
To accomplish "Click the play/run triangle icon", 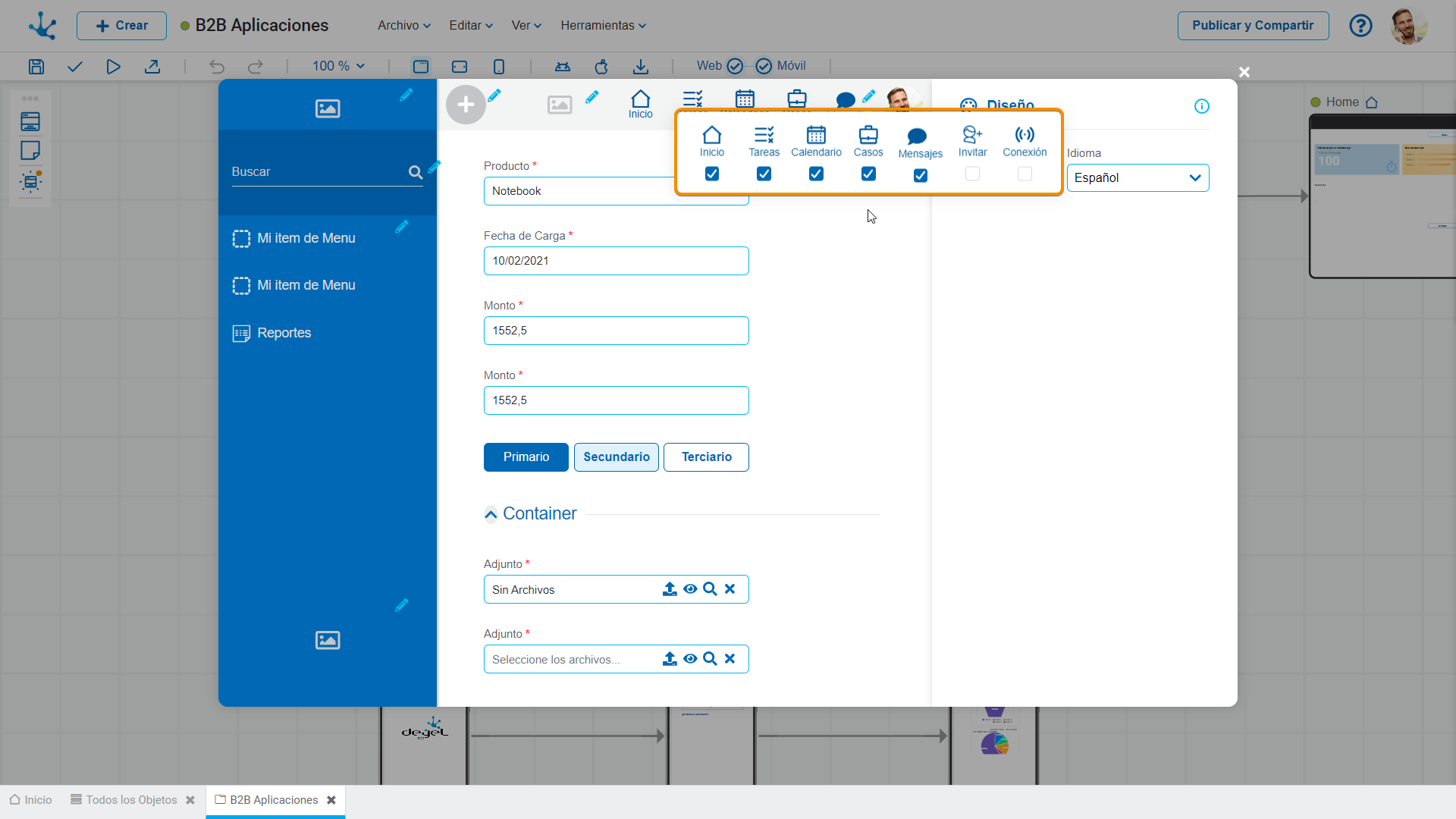I will pos(113,67).
